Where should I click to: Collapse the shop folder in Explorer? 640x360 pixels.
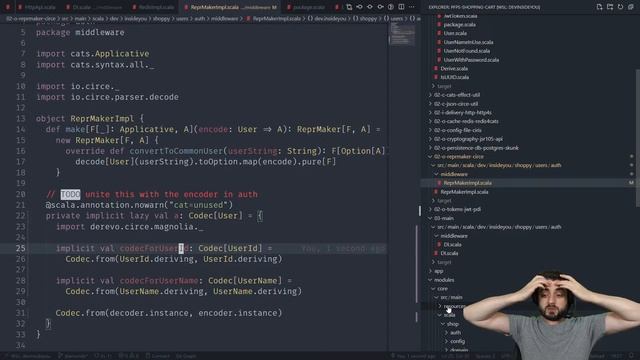[x=451, y=324]
